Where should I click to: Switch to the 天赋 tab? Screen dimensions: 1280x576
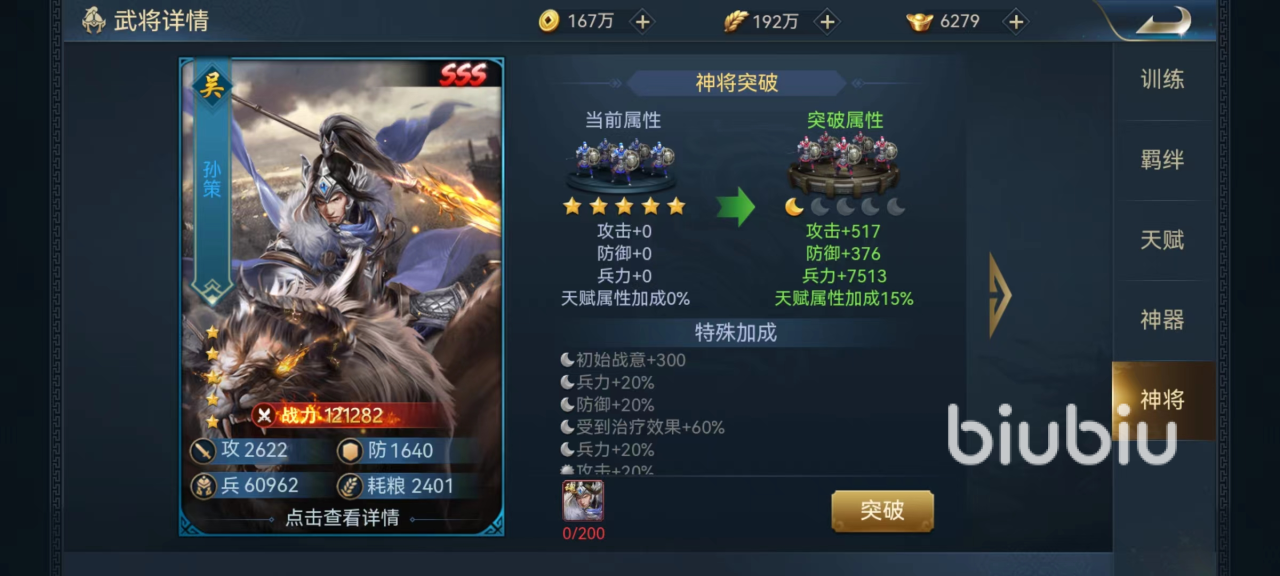[x=1163, y=240]
